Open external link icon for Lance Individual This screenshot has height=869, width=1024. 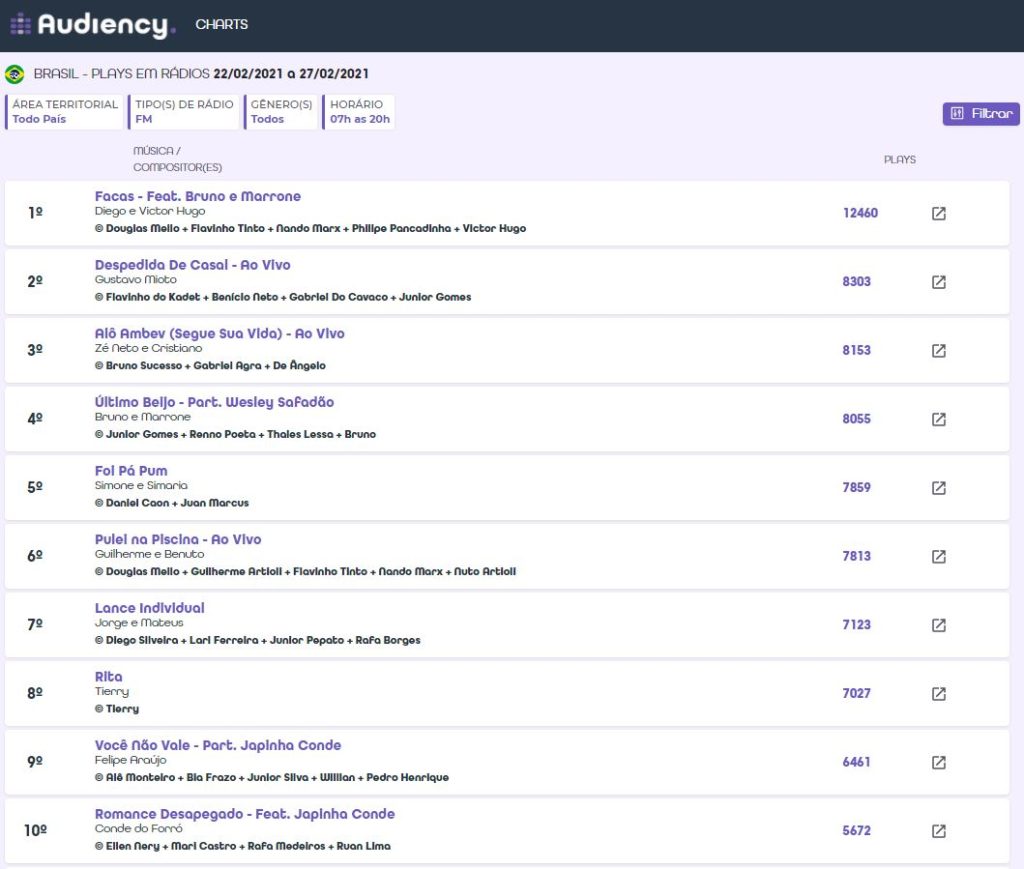938,625
